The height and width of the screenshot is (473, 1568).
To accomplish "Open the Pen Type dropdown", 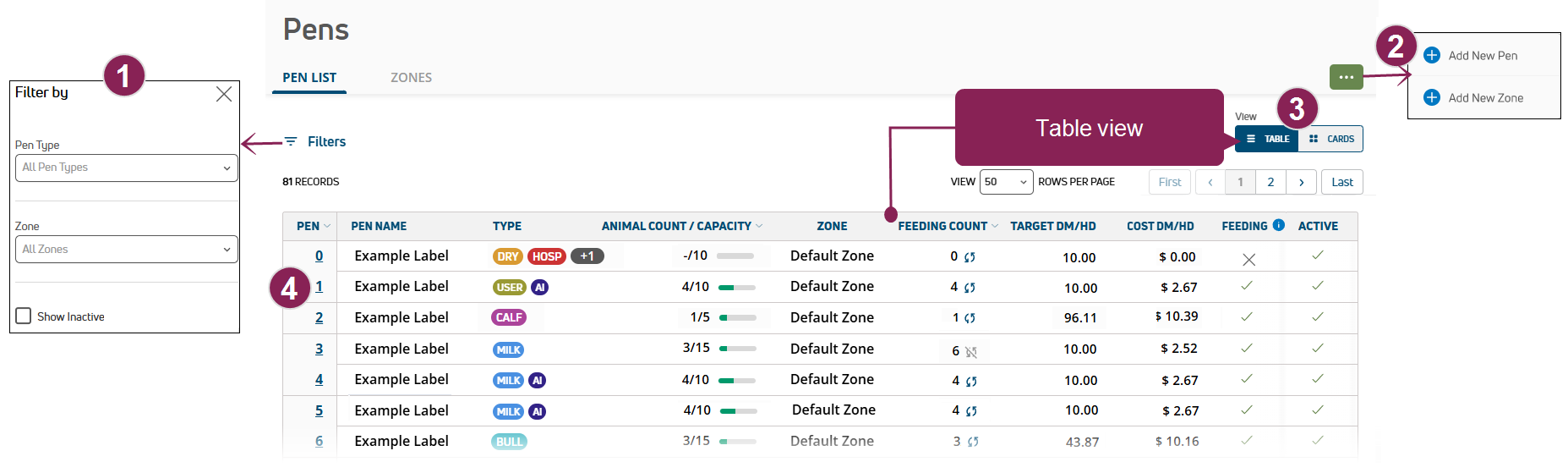I will pos(126,168).
